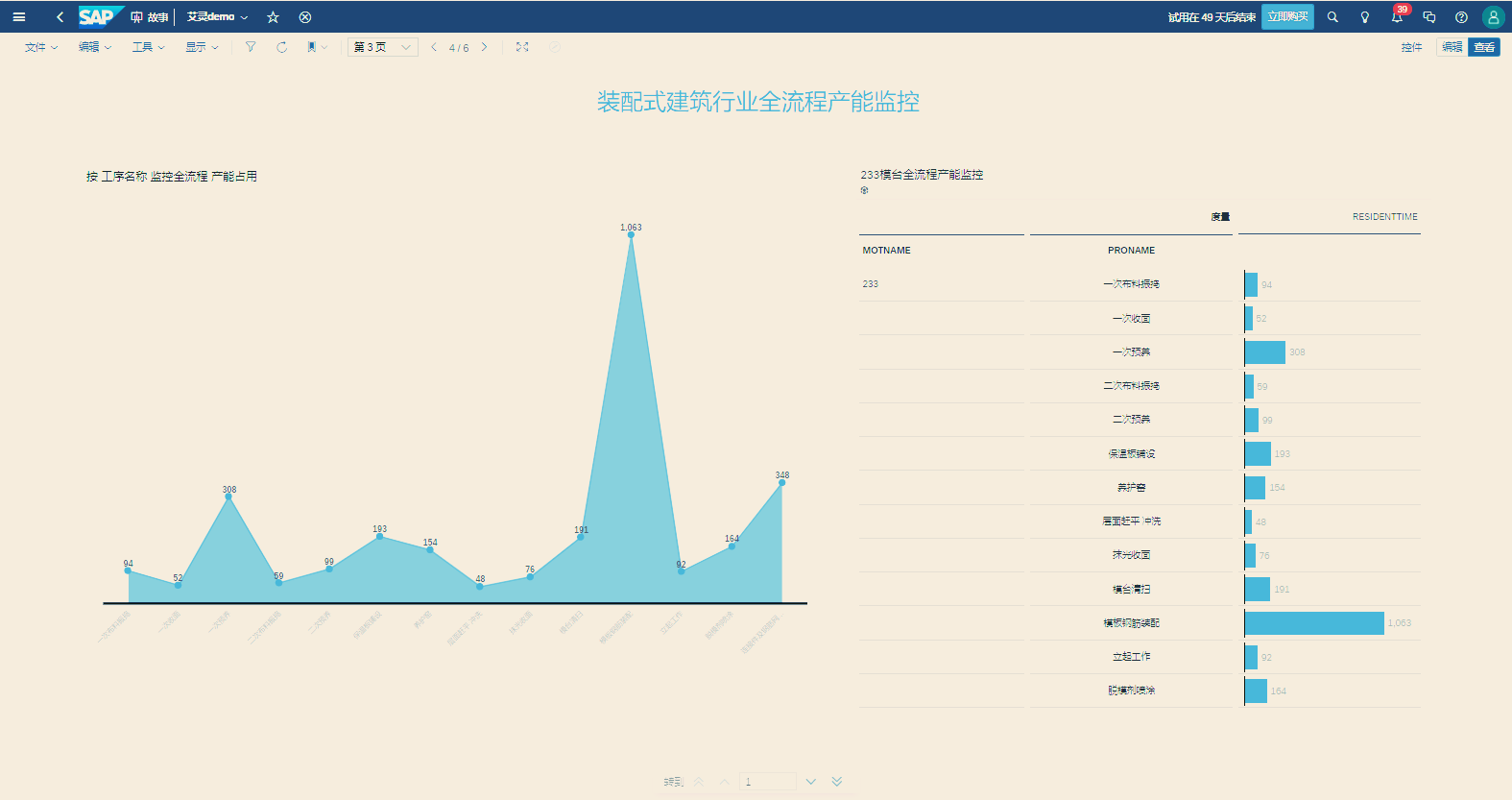Click the refresh icon in toolbar
The image size is (1512, 800).
[281, 47]
